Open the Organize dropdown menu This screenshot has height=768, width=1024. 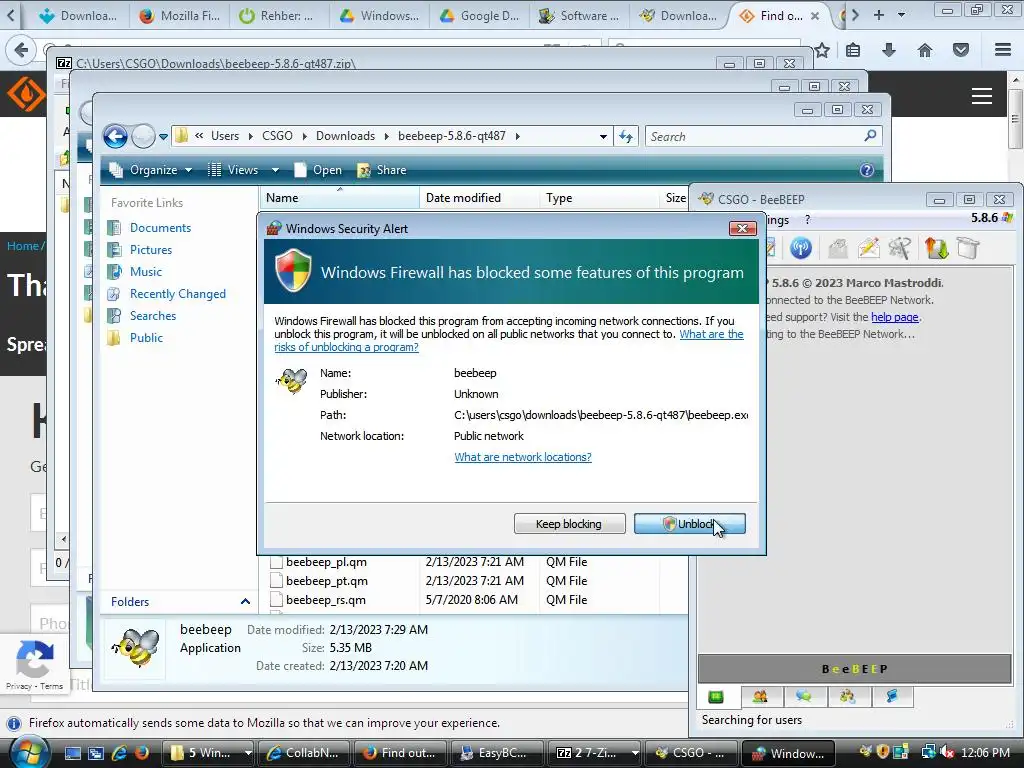click(152, 170)
